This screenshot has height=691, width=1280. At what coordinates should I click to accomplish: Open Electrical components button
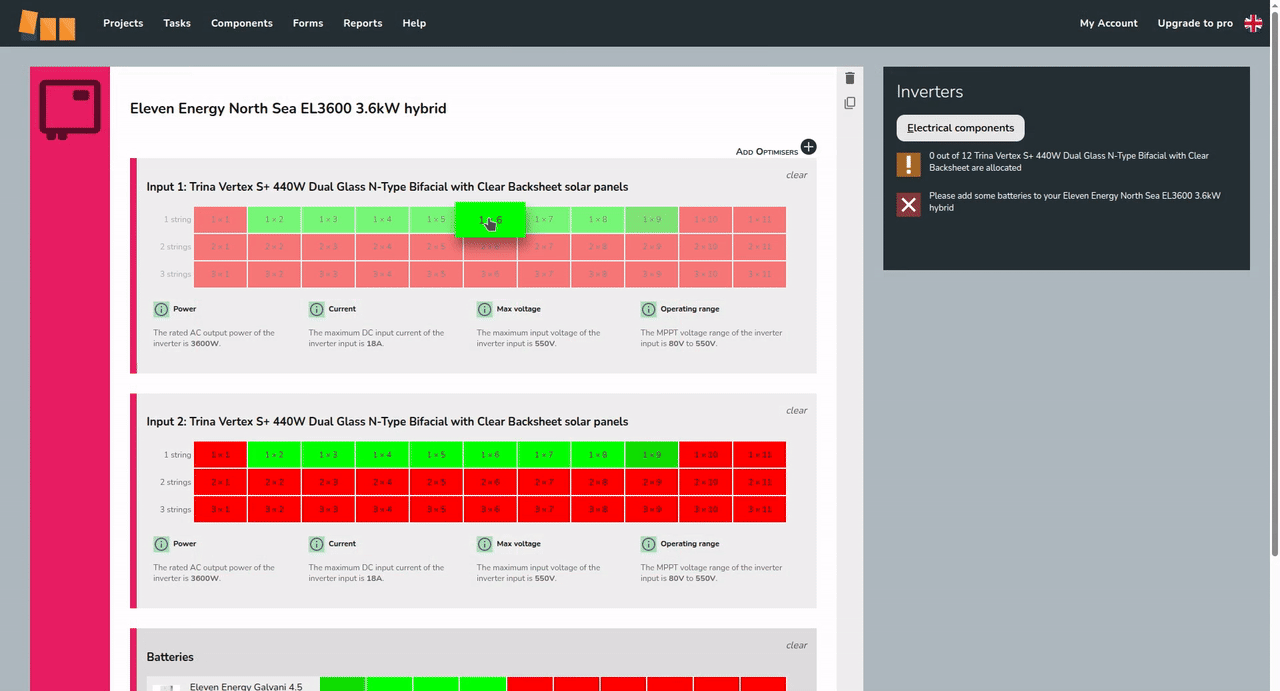click(960, 128)
